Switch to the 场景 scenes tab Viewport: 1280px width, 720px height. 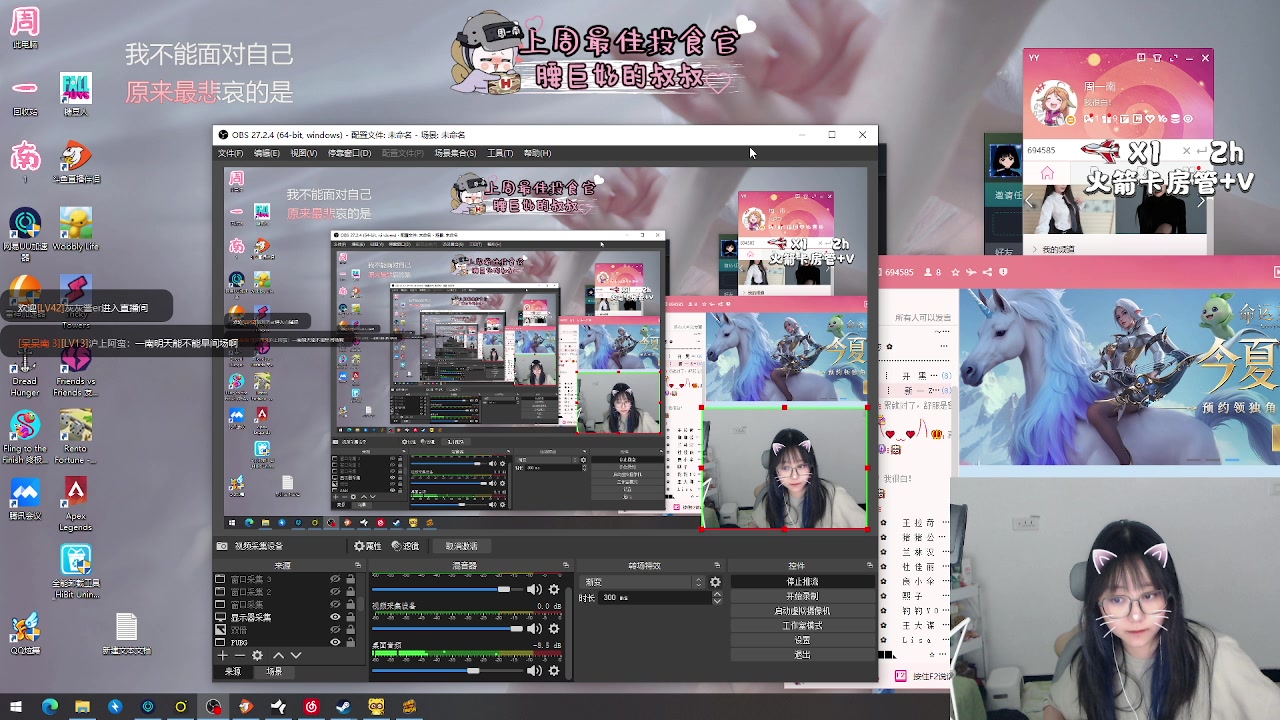pos(274,672)
